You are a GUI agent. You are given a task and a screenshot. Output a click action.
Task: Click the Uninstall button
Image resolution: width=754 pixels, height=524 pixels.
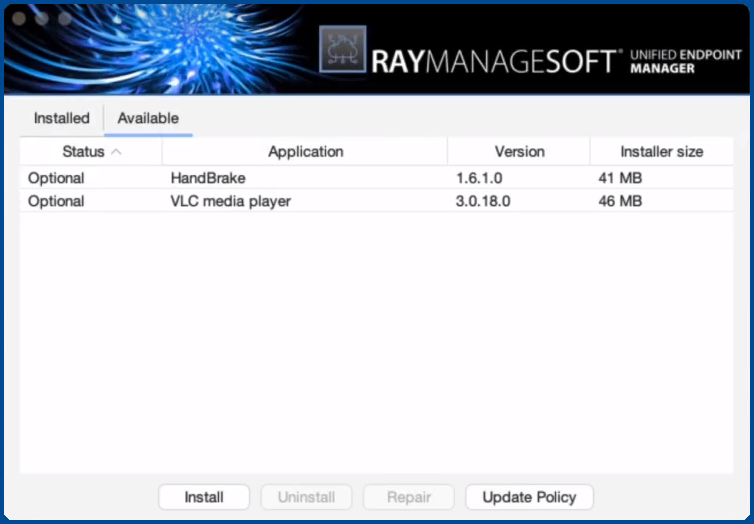tap(306, 497)
